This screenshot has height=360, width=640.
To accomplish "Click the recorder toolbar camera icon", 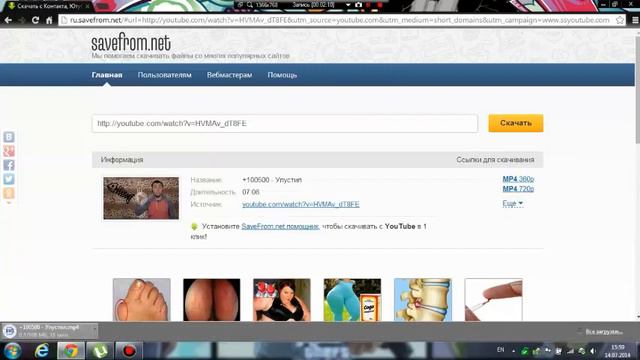I will click(x=358, y=5).
